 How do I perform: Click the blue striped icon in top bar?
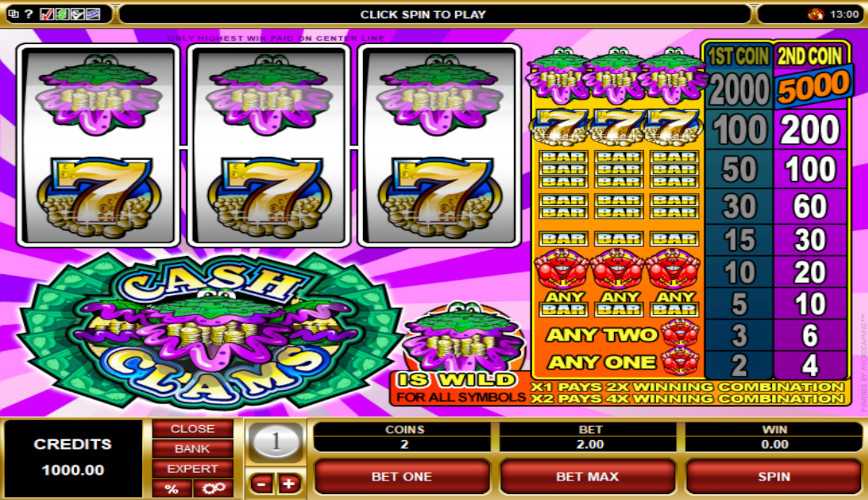[93, 14]
